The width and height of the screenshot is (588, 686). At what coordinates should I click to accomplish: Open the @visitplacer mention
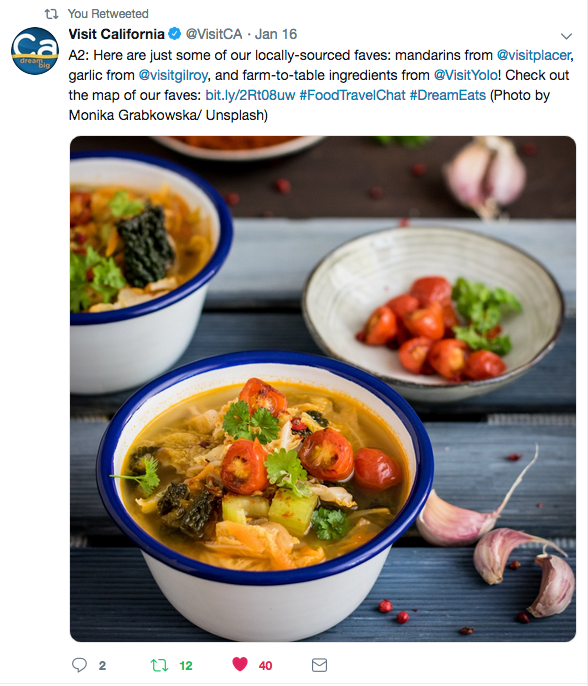point(534,55)
